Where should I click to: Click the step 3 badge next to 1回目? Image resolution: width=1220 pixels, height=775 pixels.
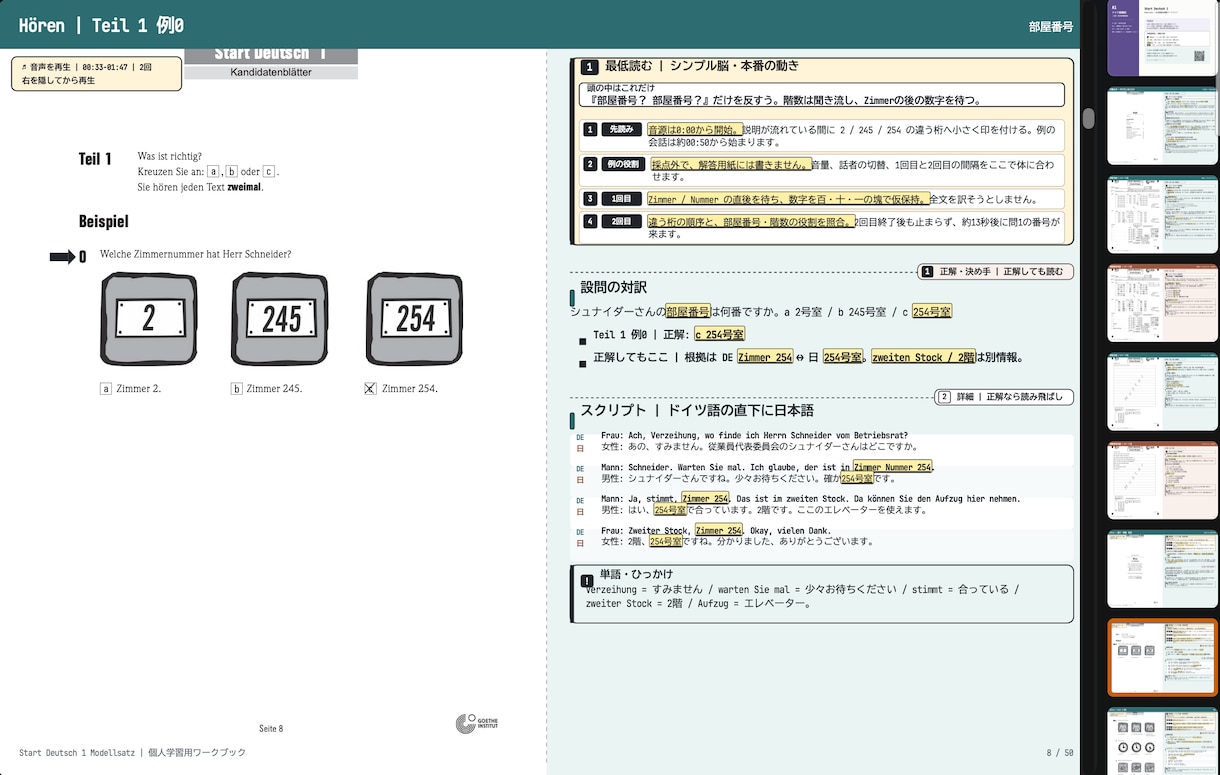pyautogui.click(x=590, y=199)
